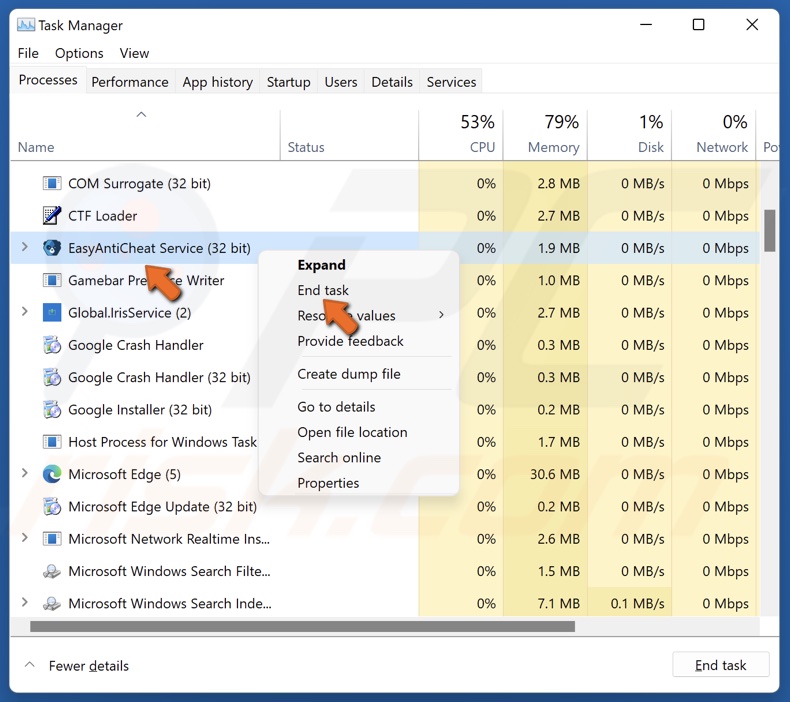This screenshot has height=702, width=790.
Task: Switch to the Services tab
Action: pos(451,82)
